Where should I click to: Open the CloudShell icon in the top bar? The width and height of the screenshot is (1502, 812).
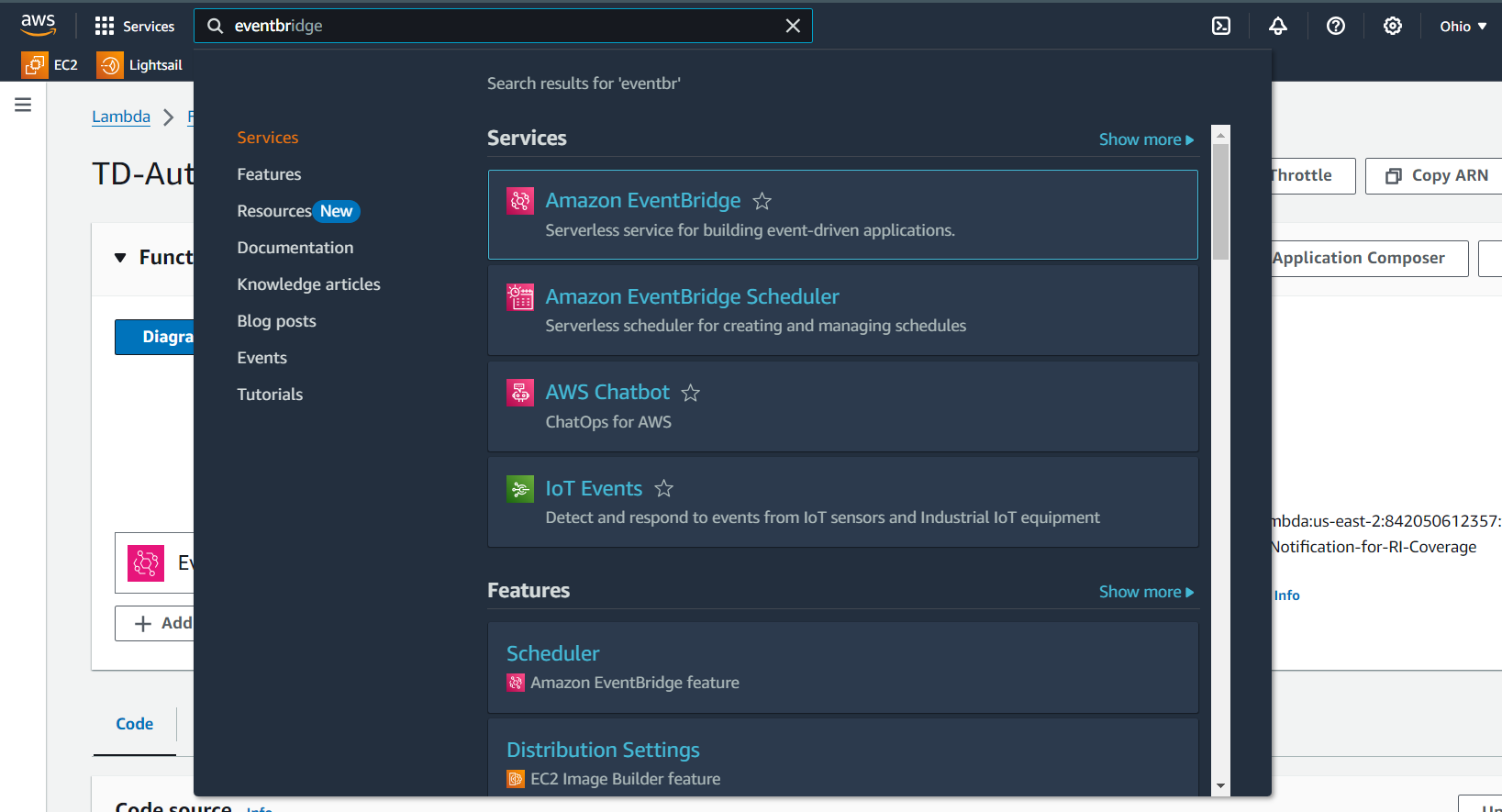point(1221,26)
